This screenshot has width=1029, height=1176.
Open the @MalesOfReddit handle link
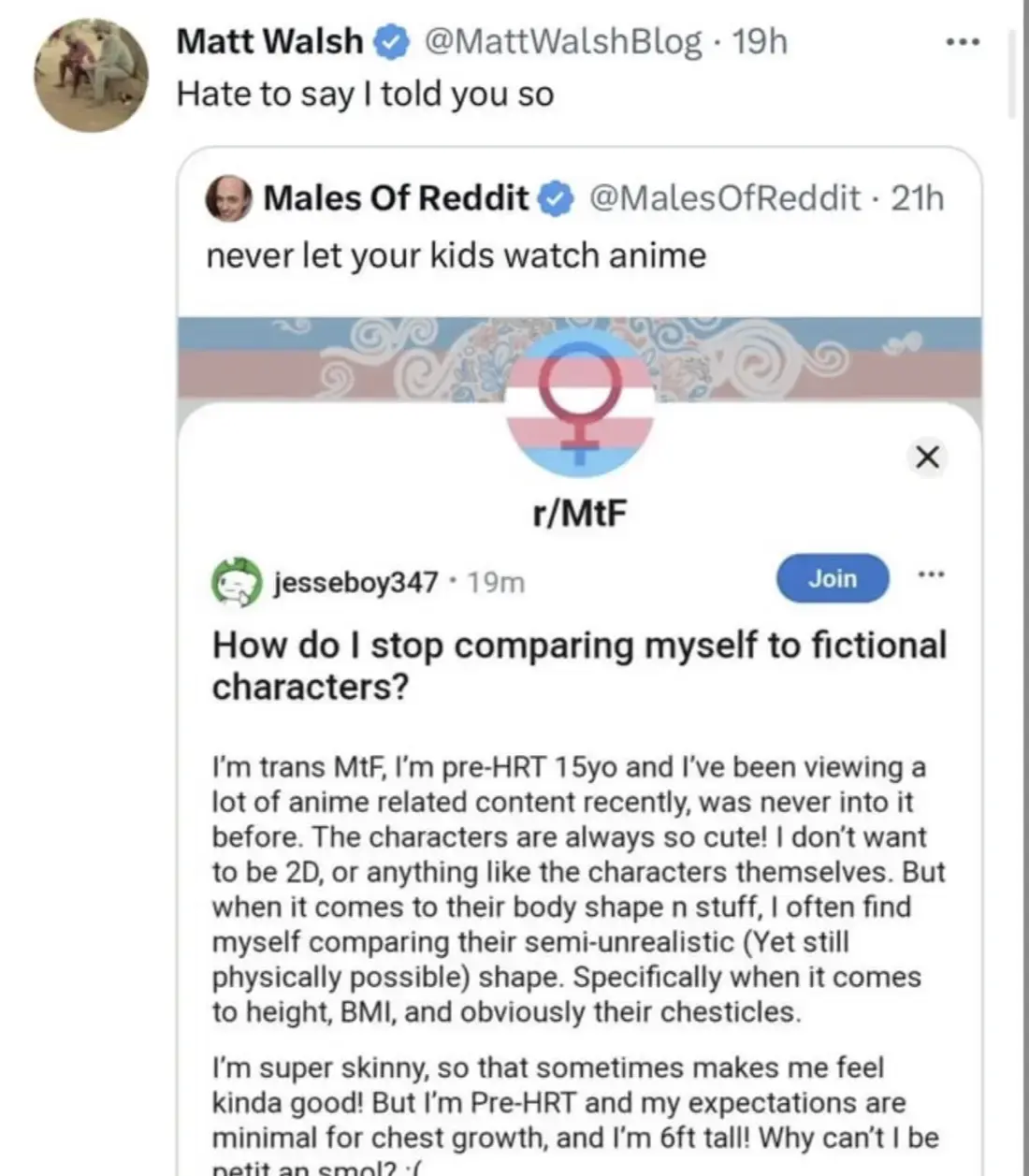pyautogui.click(x=725, y=198)
